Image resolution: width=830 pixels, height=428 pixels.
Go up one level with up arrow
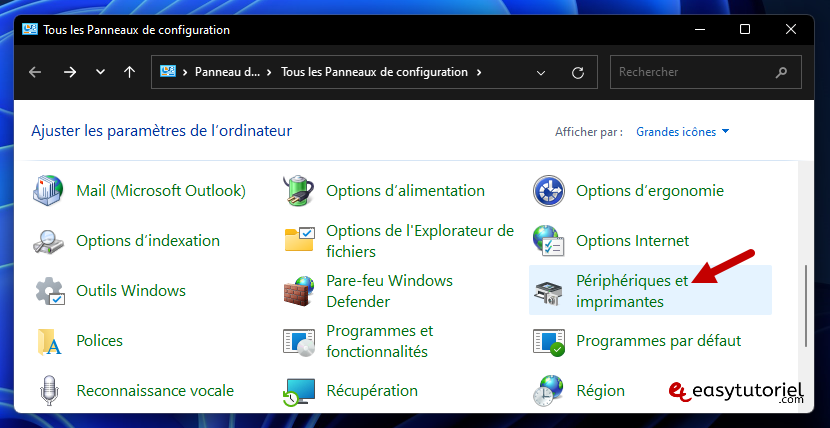(129, 72)
